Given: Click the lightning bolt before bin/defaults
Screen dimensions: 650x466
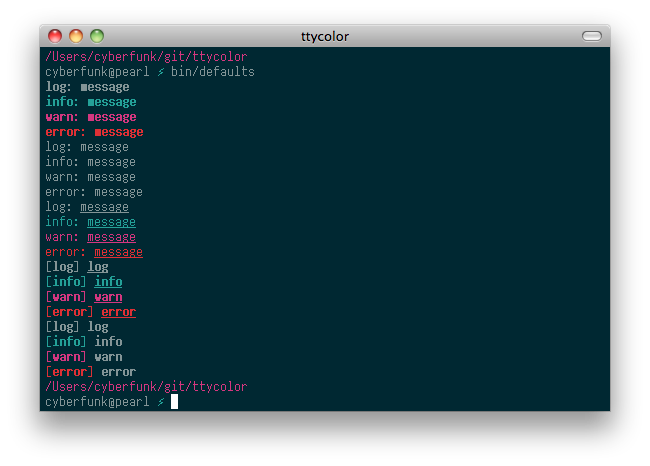Looking at the screenshot, I should click(x=160, y=72).
